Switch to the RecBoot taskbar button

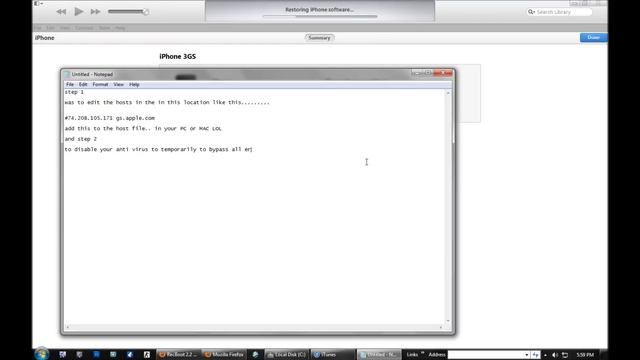click(179, 355)
